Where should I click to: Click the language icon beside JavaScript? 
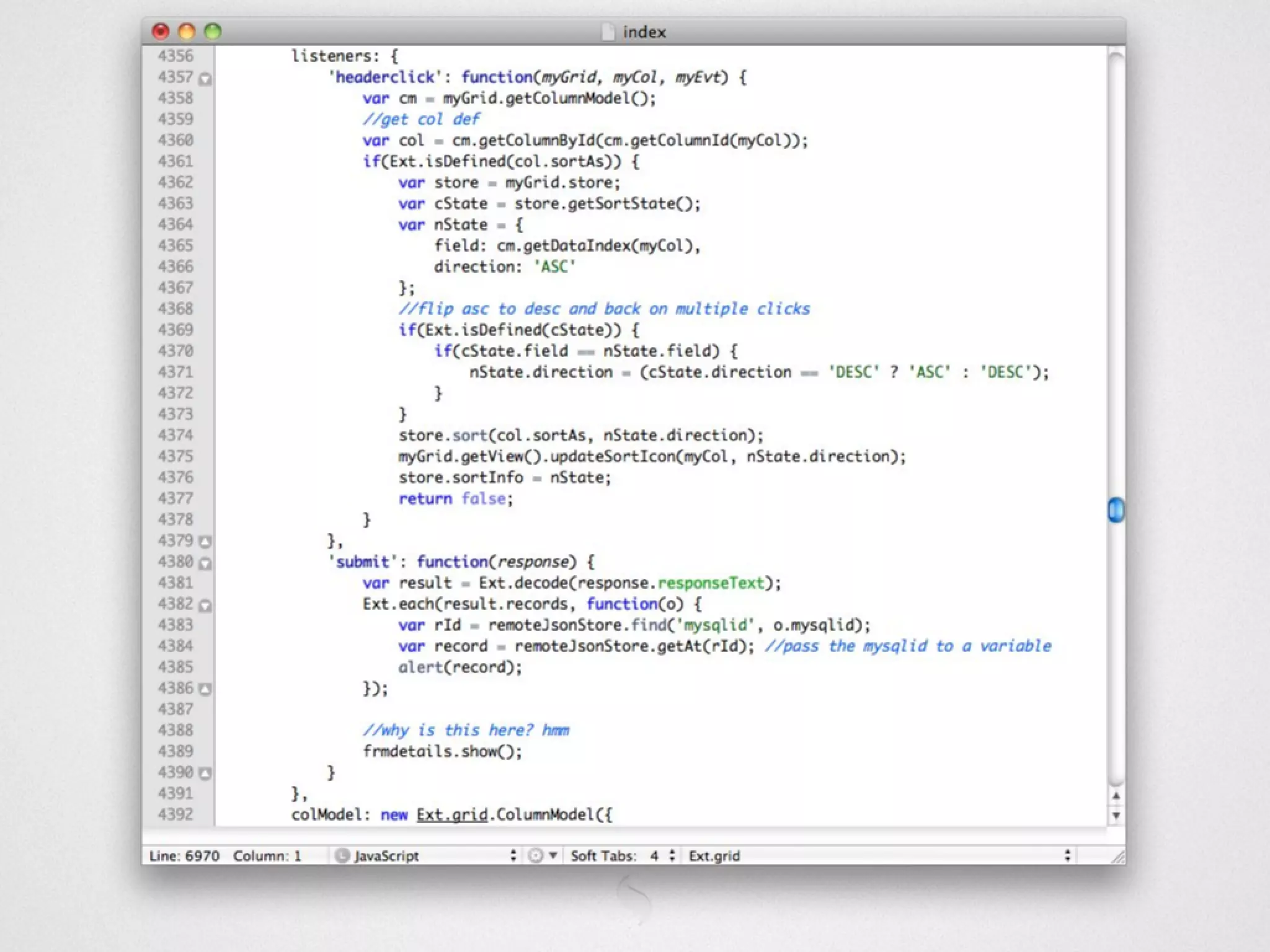(342, 856)
